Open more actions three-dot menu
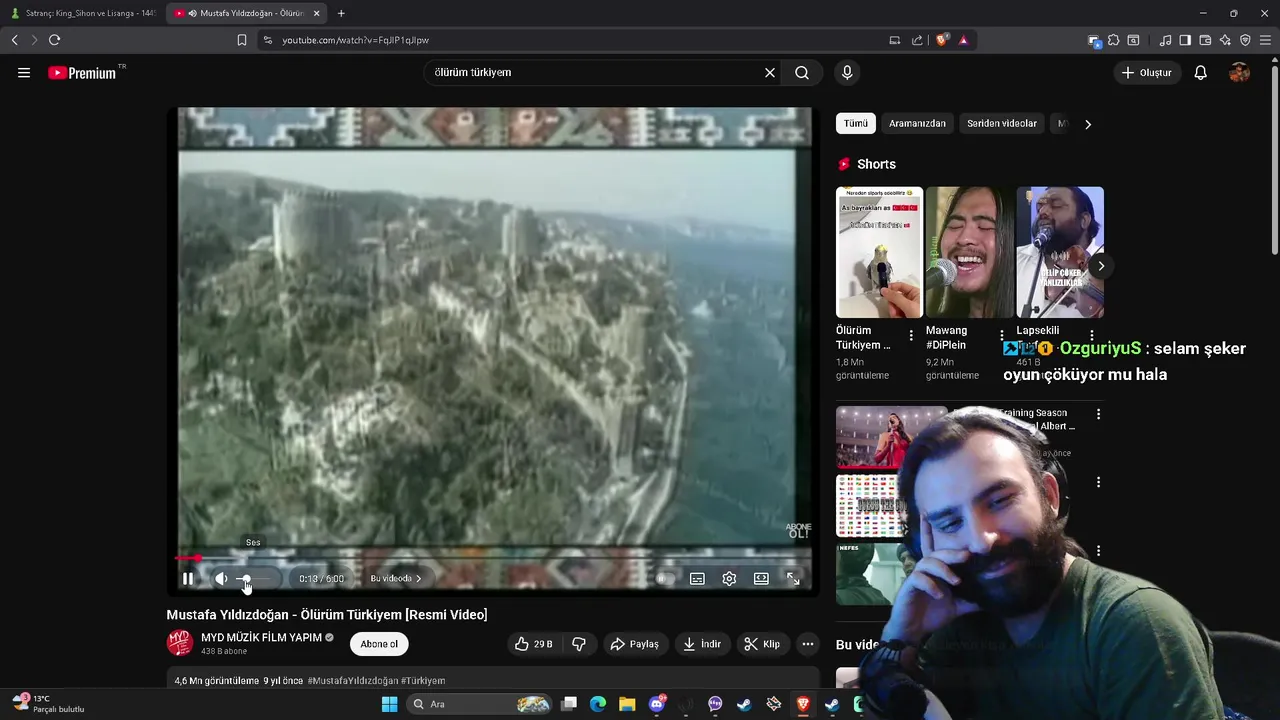Image resolution: width=1280 pixels, height=720 pixels. (808, 644)
